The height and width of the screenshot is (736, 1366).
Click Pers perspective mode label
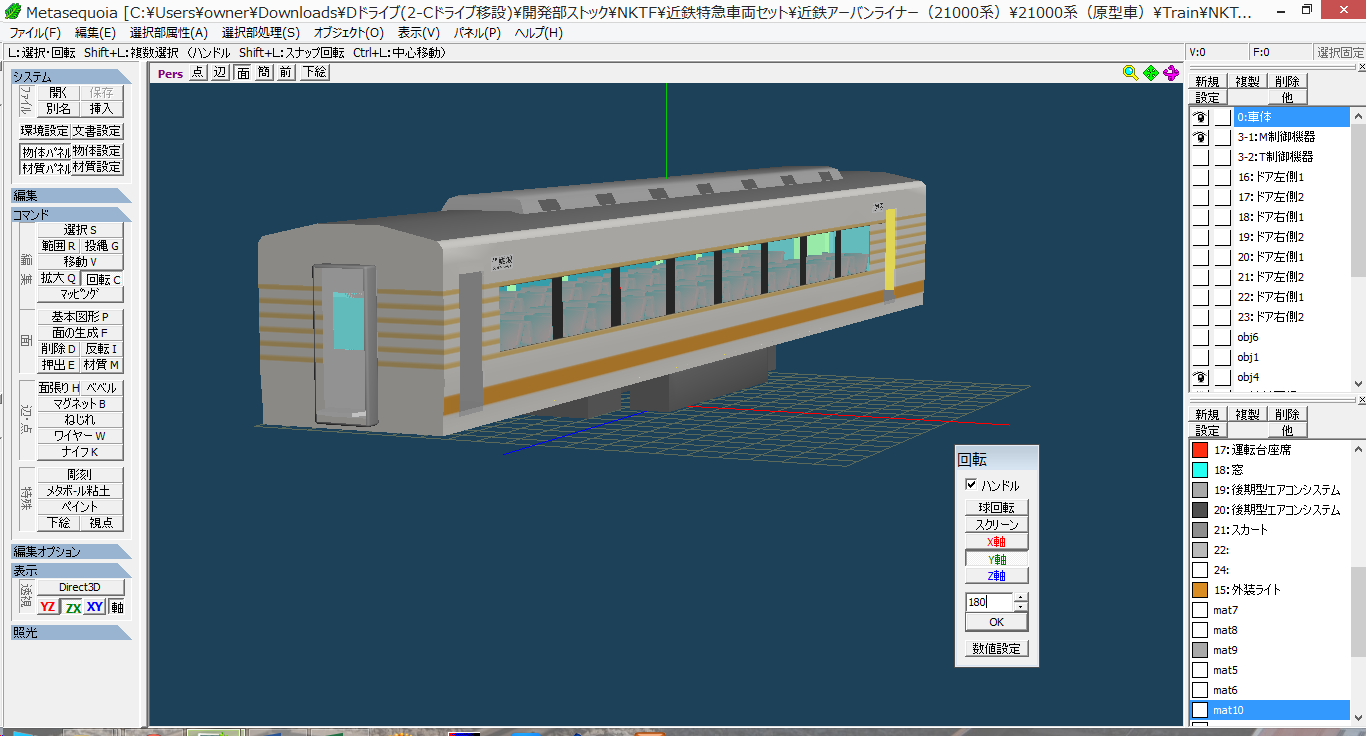click(170, 72)
